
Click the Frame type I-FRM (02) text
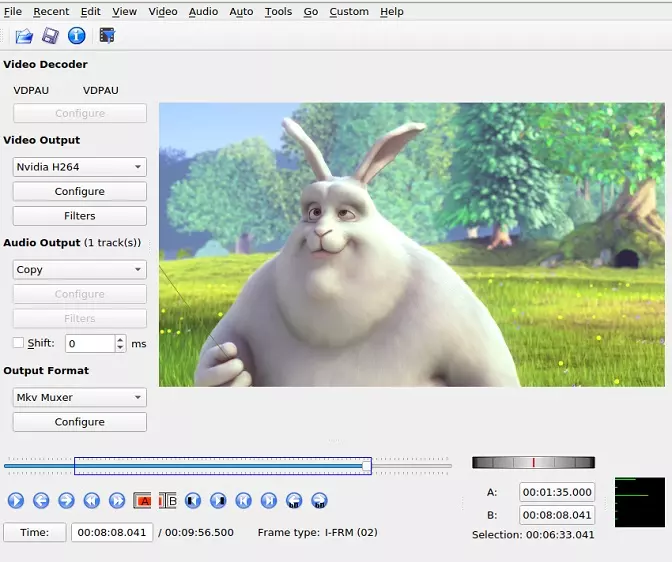[318, 532]
